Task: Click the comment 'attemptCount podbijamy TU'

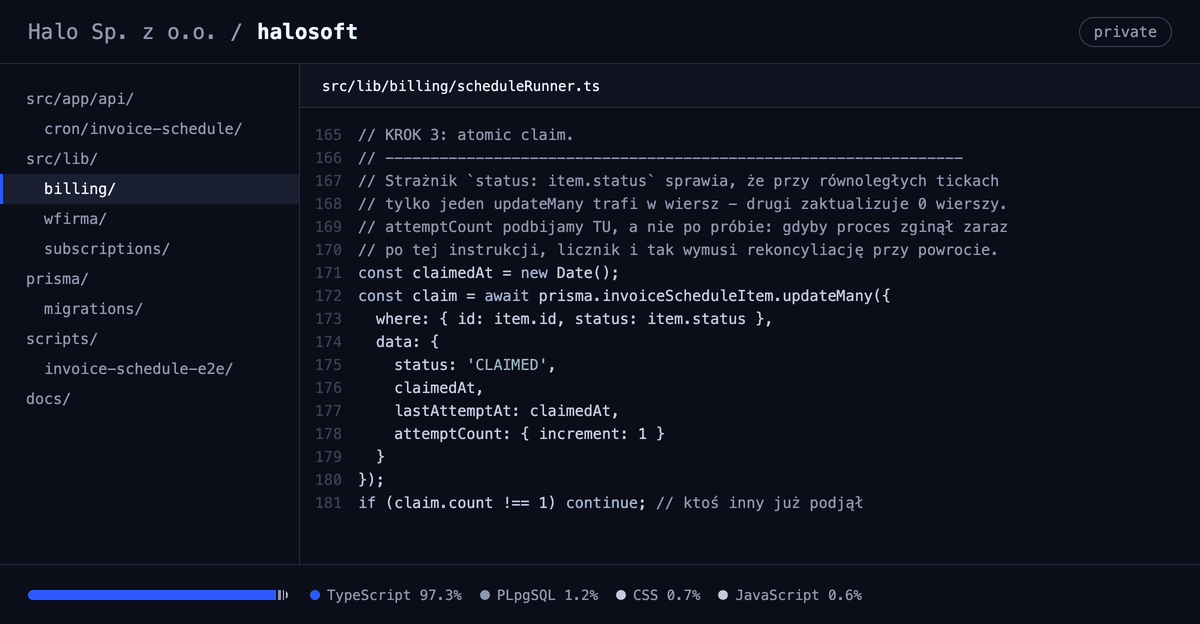Action: click(683, 227)
